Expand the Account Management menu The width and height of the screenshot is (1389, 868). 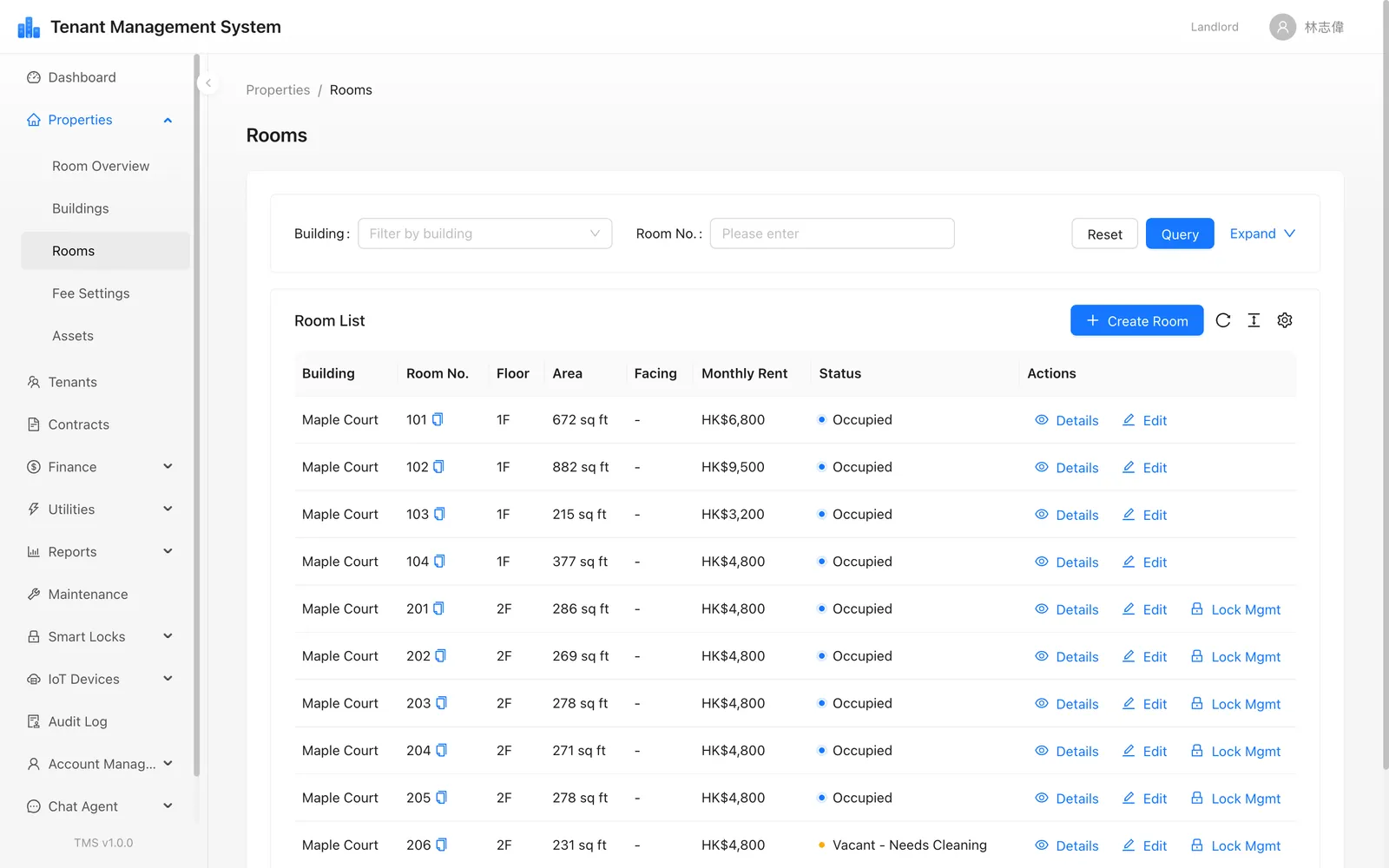pyautogui.click(x=104, y=764)
